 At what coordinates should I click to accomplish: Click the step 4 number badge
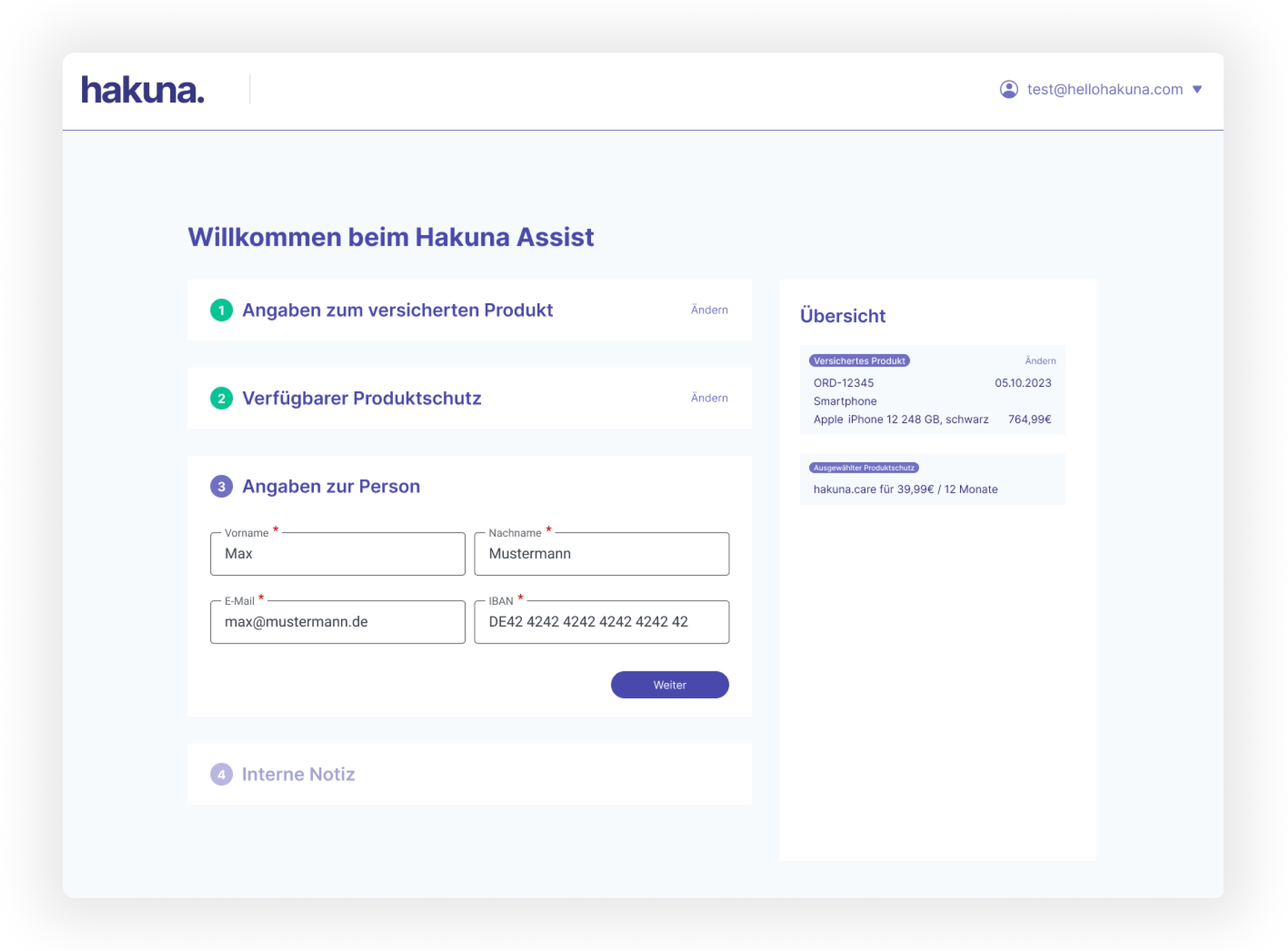pyautogui.click(x=221, y=774)
